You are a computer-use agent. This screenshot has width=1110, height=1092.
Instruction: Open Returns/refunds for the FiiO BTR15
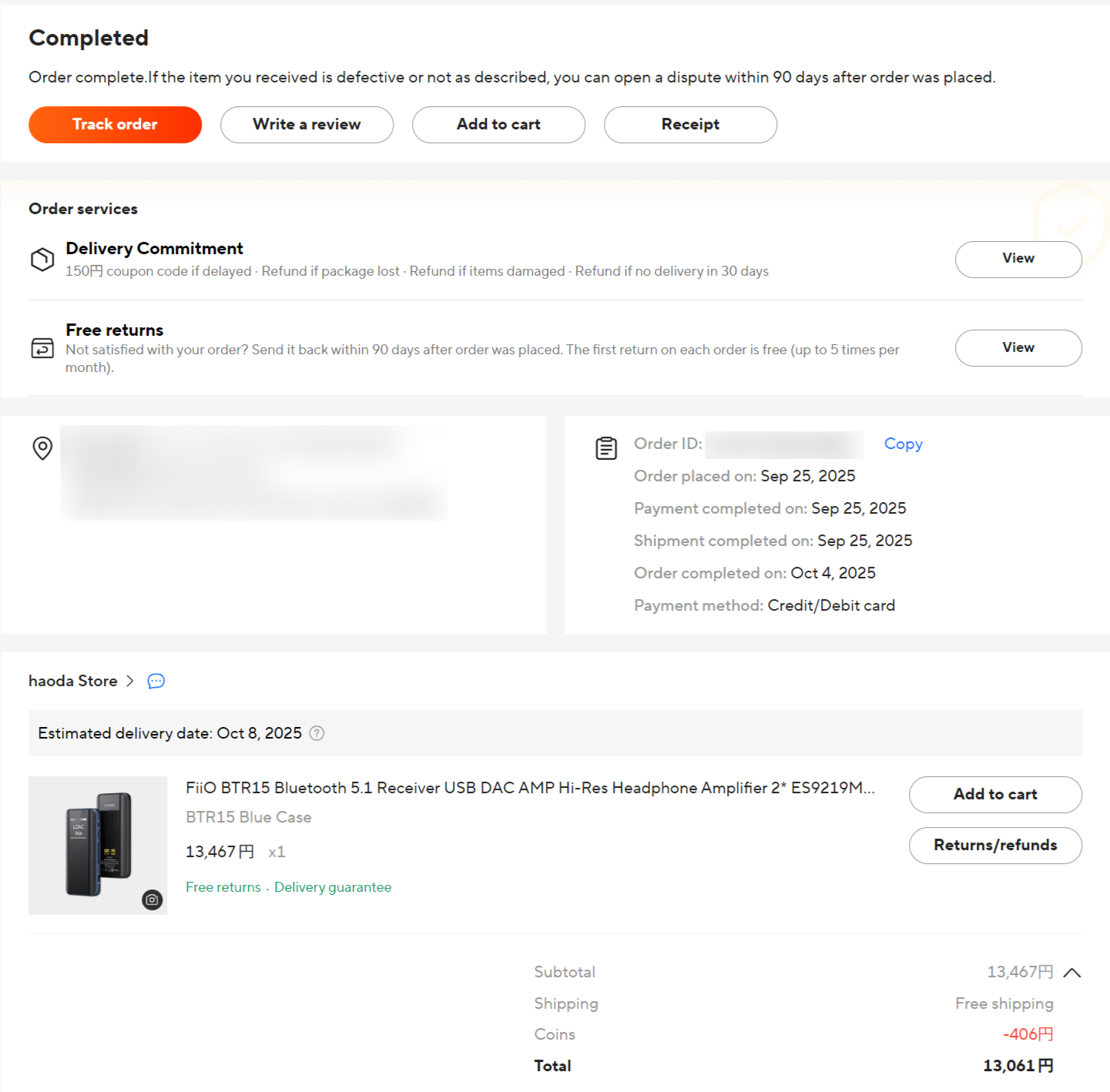point(994,846)
